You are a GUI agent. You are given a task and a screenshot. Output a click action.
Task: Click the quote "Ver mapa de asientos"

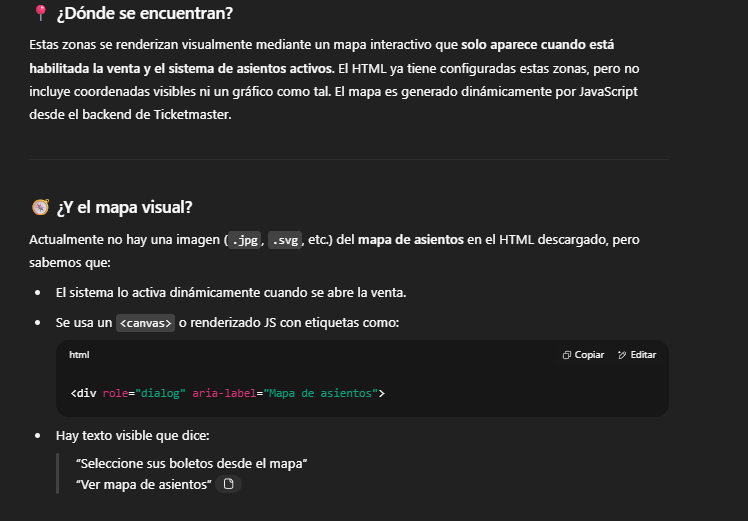tap(144, 484)
